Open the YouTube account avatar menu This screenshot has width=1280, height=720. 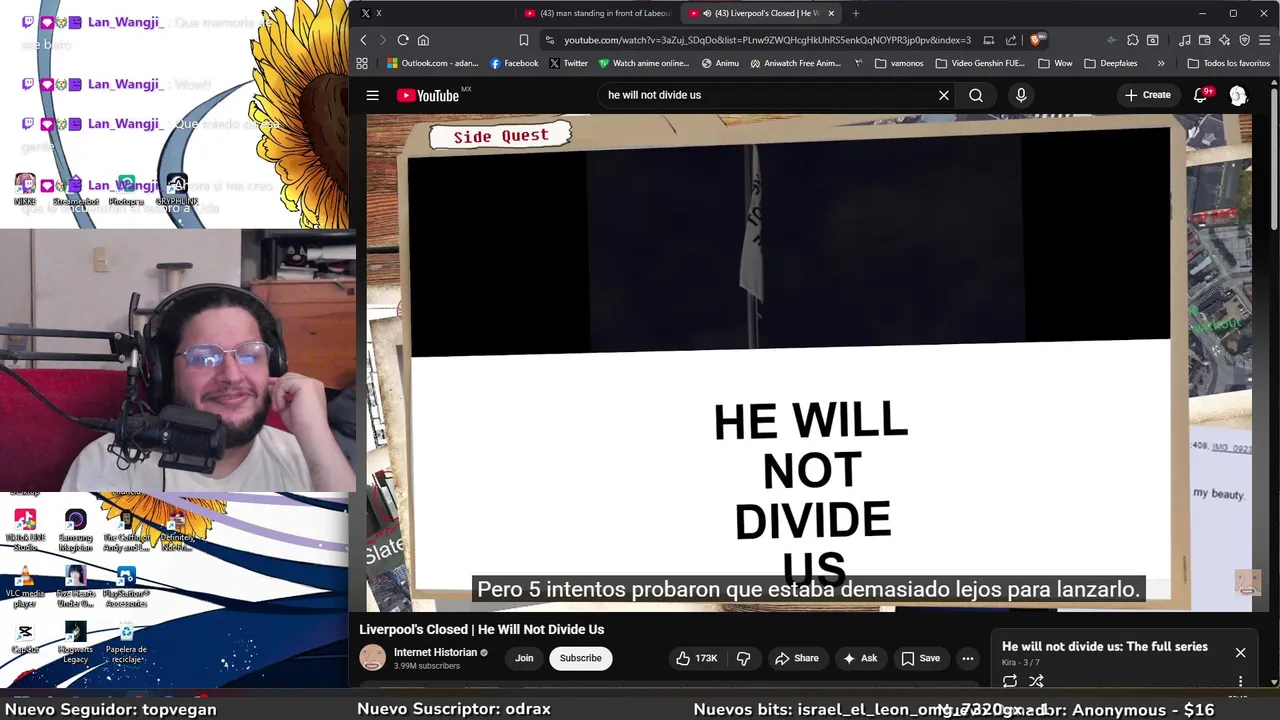coord(1238,95)
